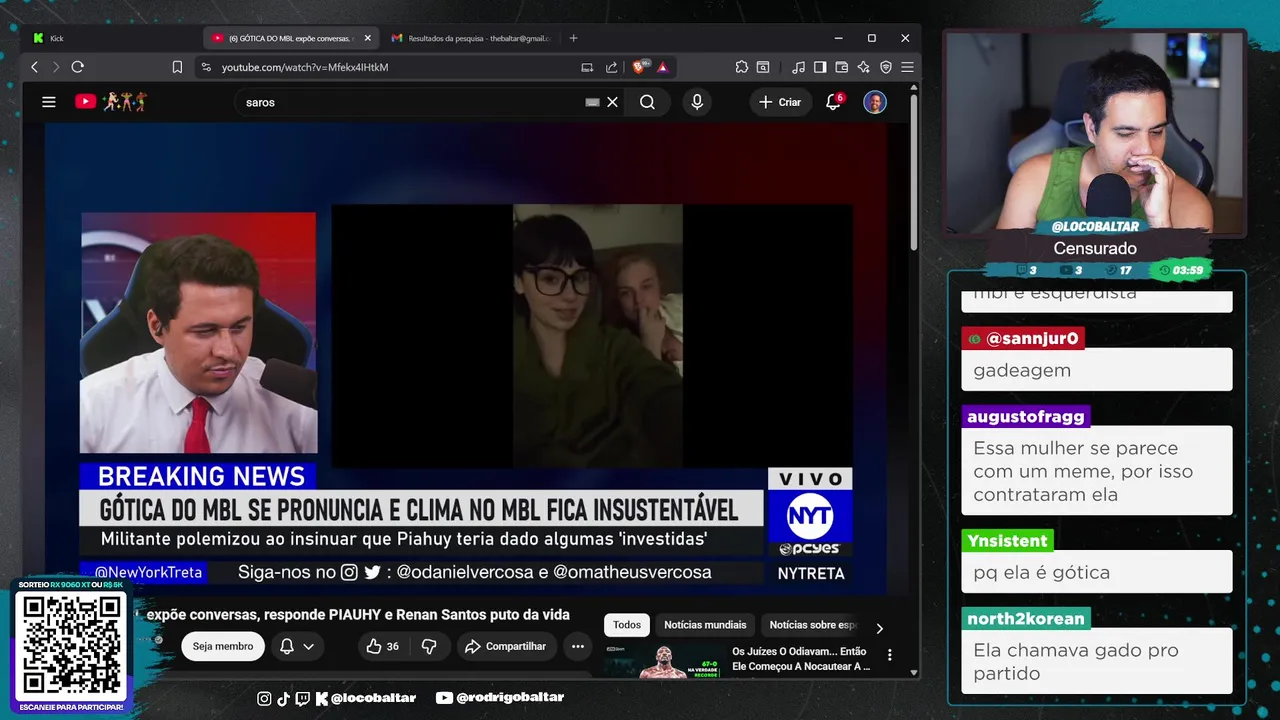Open the site settings icon by the URL
Viewport: 1280px width, 720px height.
point(206,67)
